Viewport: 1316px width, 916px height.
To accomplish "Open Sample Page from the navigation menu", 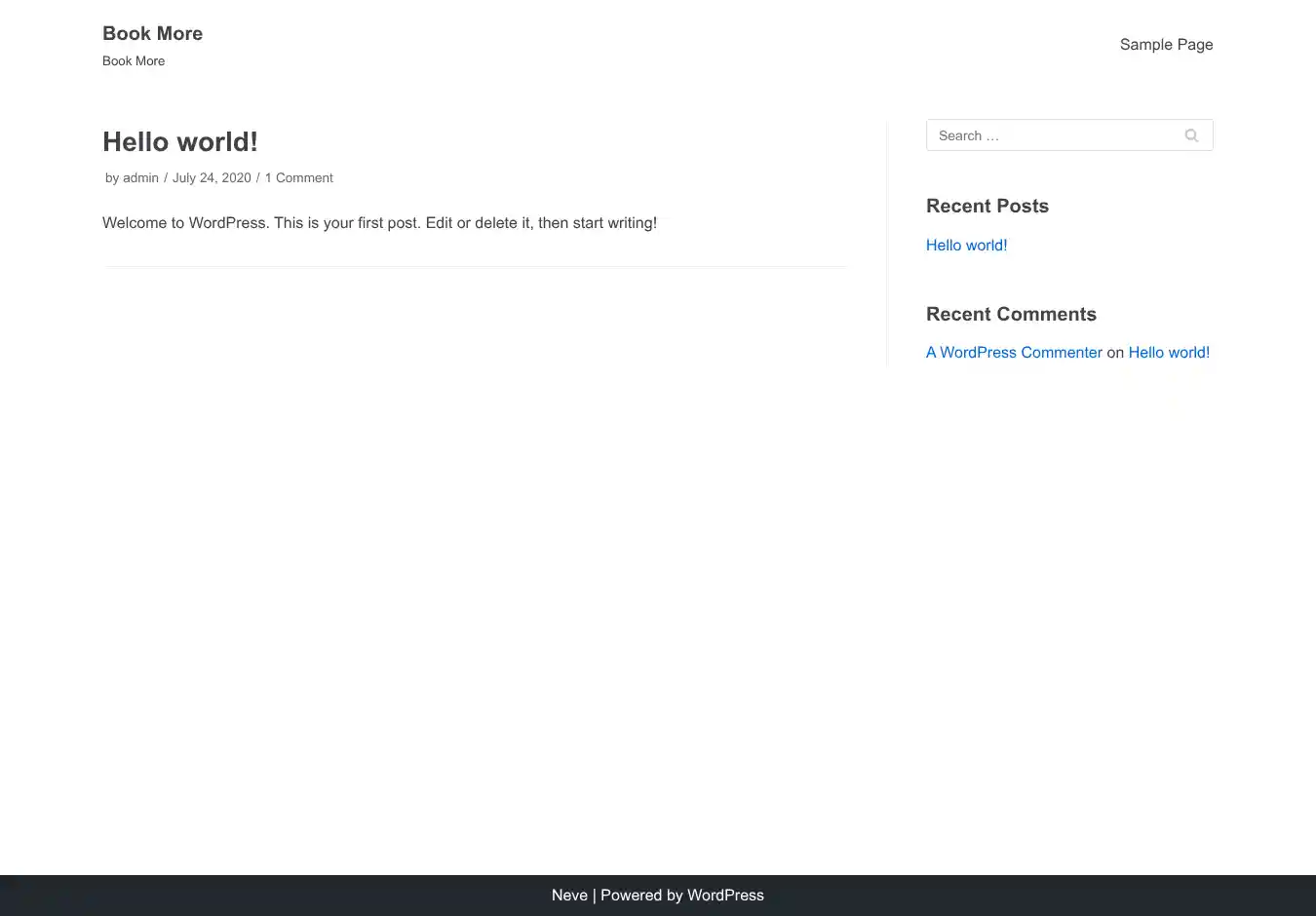I will click(1166, 45).
